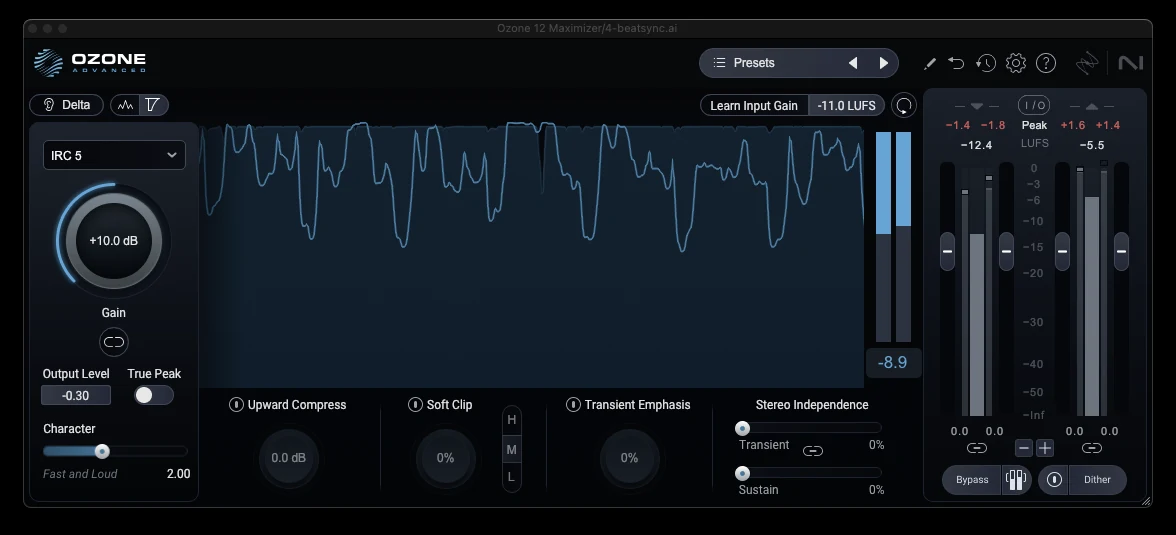Go to the next preset arrow
This screenshot has width=1176, height=535.
(x=884, y=63)
